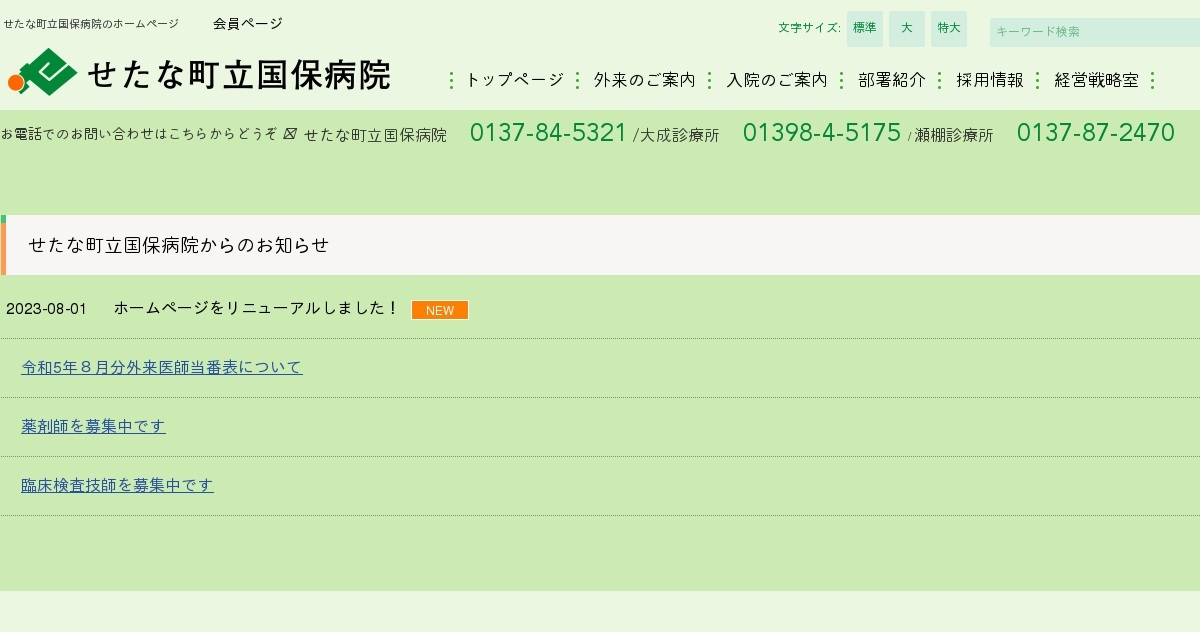Select 特大 for extra large text
This screenshot has width=1200, height=632.
pos(948,28)
